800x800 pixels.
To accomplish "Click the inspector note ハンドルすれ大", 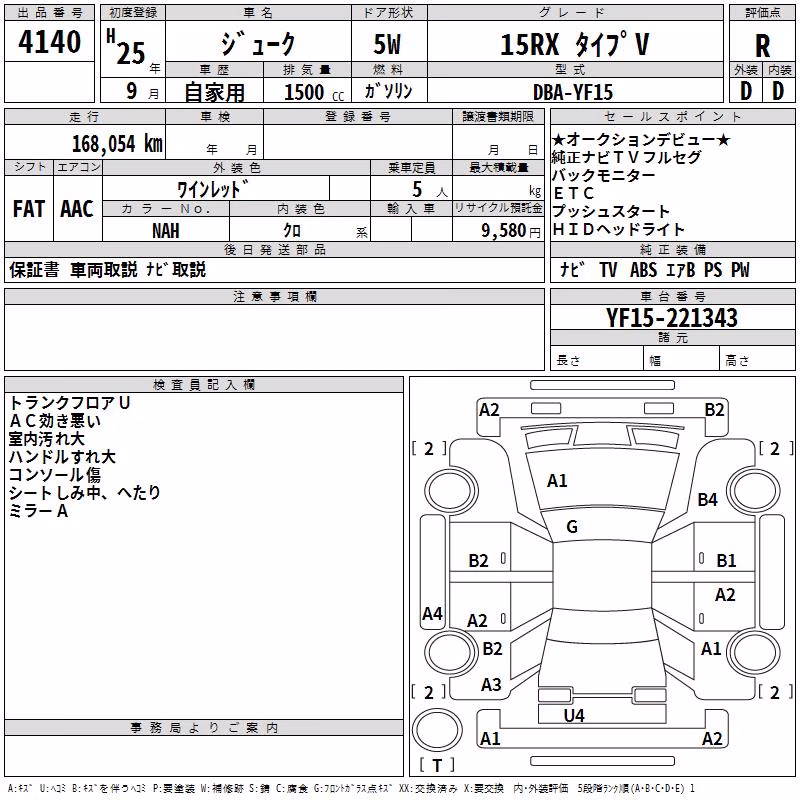I will pos(62,457).
